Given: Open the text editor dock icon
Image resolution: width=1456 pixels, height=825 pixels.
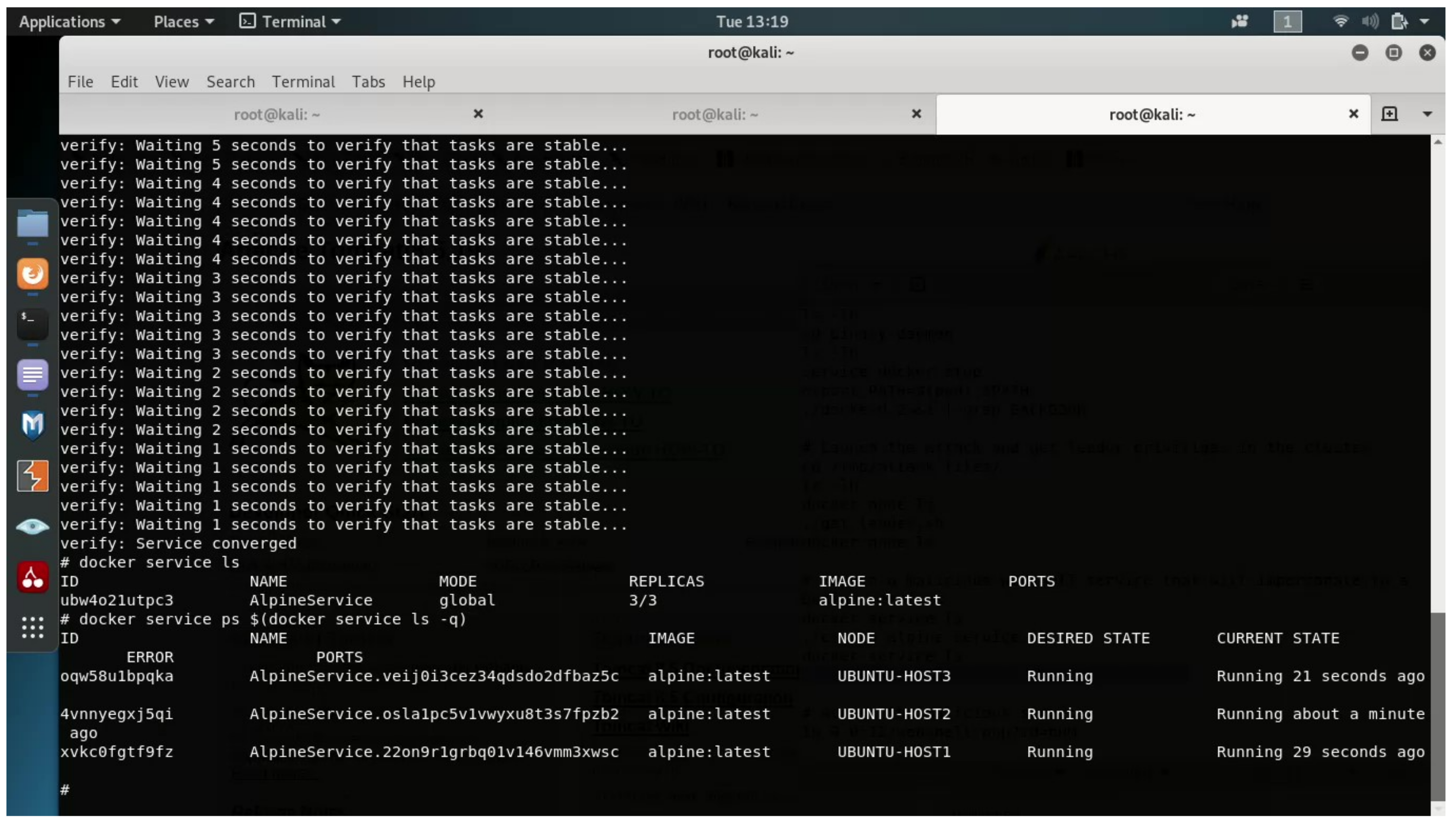Looking at the screenshot, I should (x=32, y=374).
